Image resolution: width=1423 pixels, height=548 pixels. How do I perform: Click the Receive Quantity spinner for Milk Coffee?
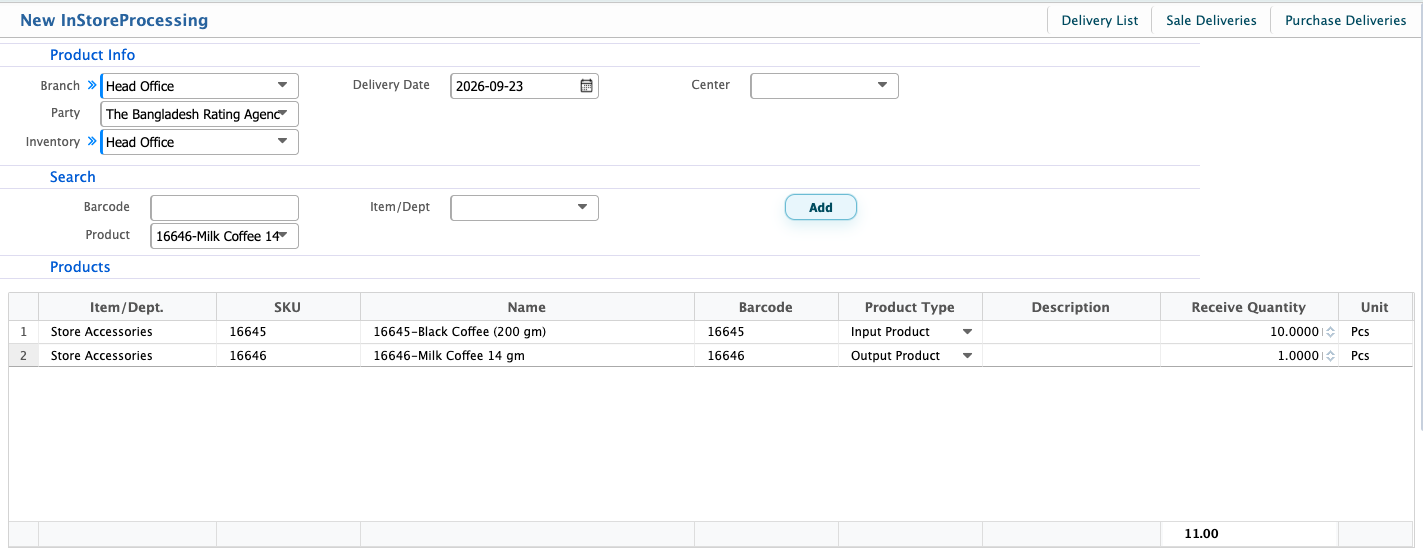1330,356
